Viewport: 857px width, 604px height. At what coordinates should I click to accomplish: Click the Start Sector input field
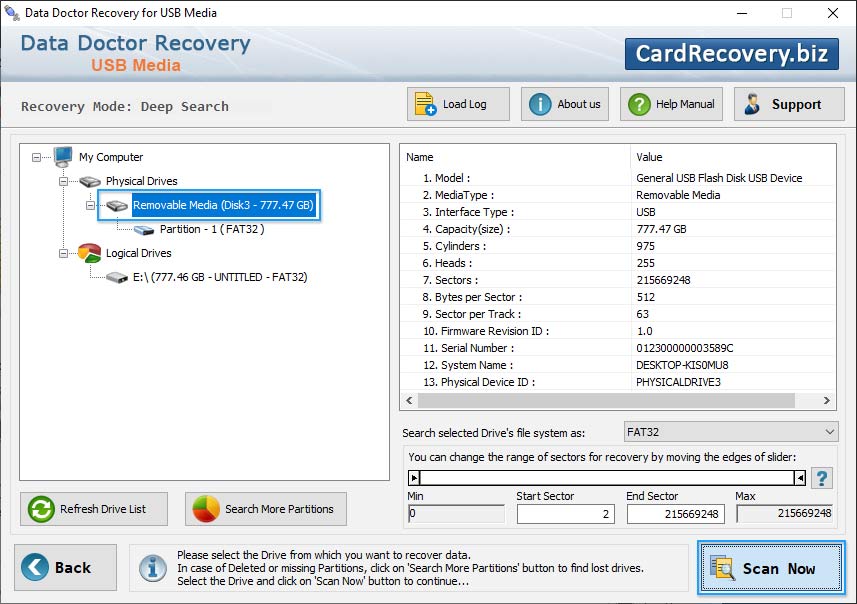(x=566, y=514)
